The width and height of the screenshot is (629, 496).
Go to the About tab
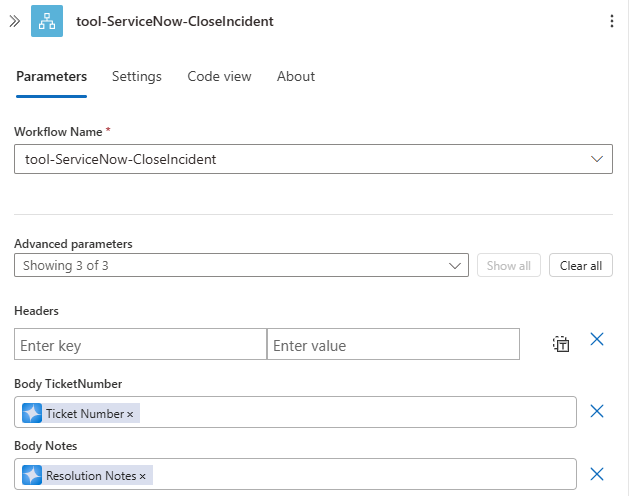pyautogui.click(x=296, y=76)
